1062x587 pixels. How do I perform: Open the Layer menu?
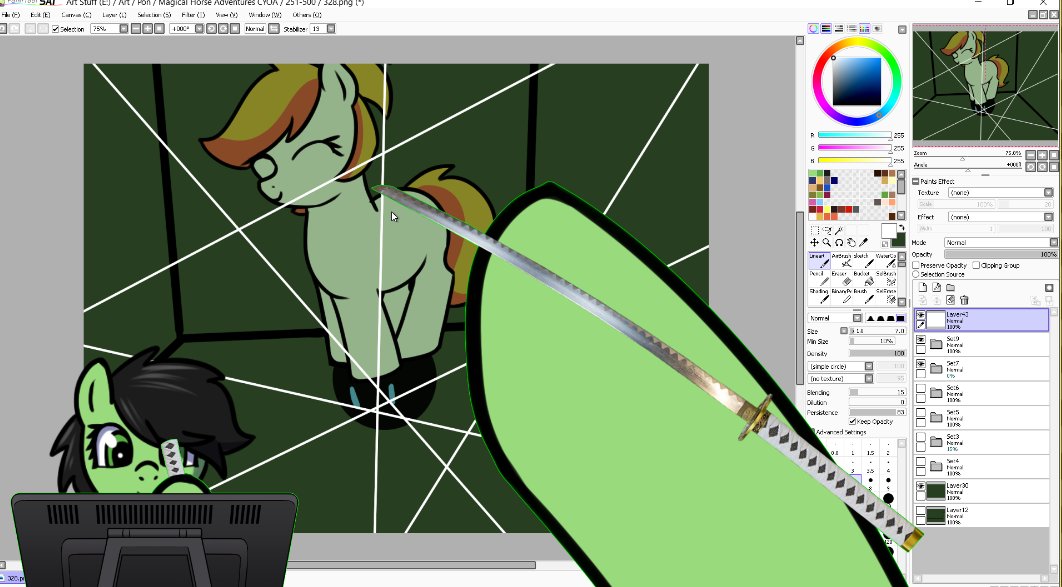point(114,15)
